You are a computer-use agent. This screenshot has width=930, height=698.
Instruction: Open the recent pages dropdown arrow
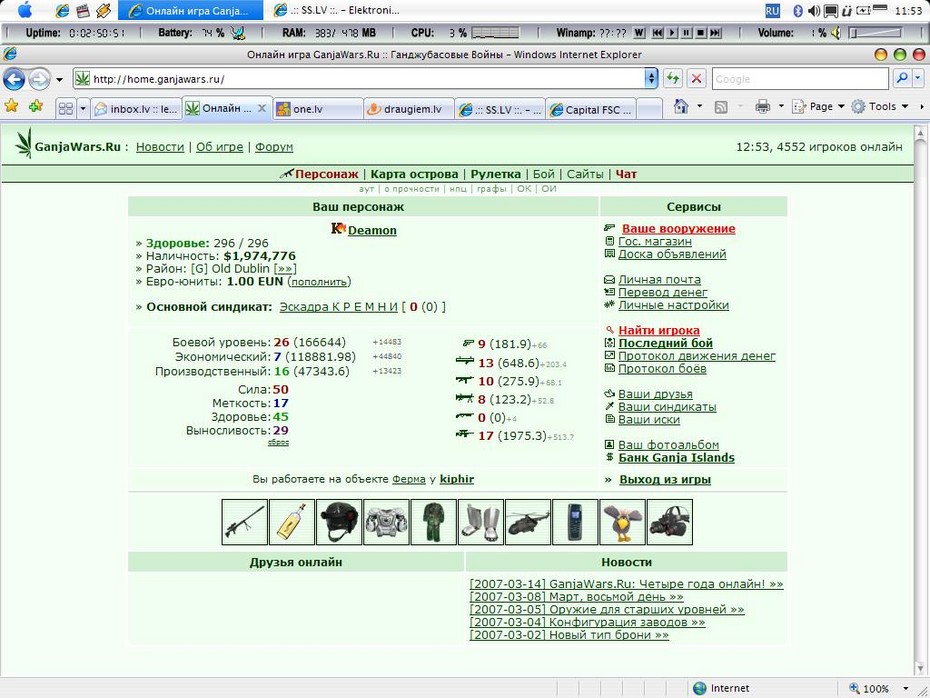click(59, 79)
